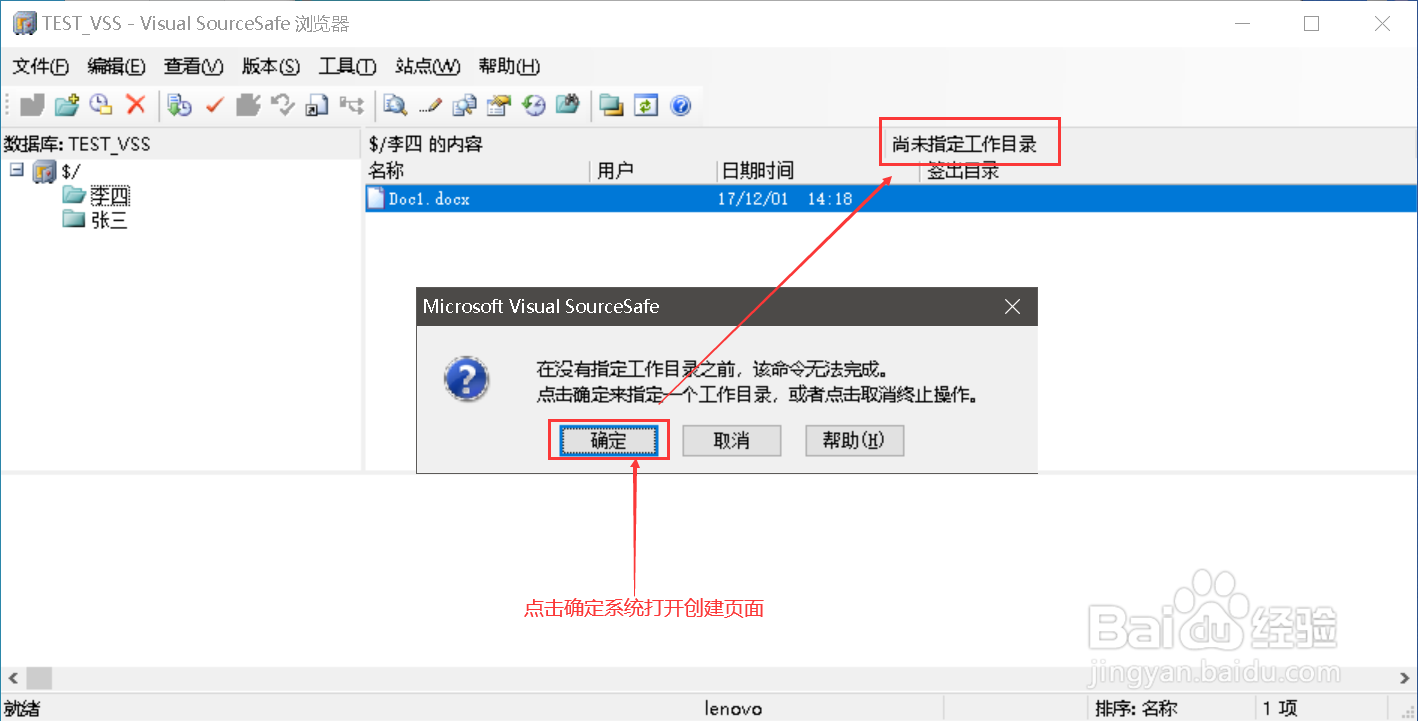1418x721 pixels.
Task: Sort by the 日期时间 column header
Action: click(x=818, y=171)
